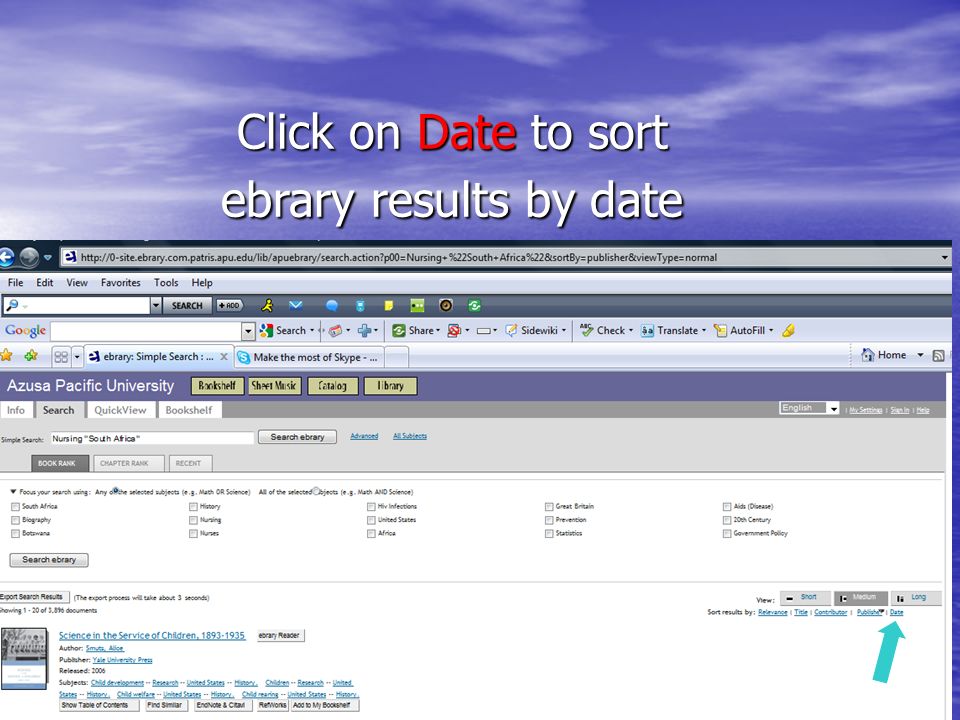Click the All Subjects link

(x=410, y=436)
